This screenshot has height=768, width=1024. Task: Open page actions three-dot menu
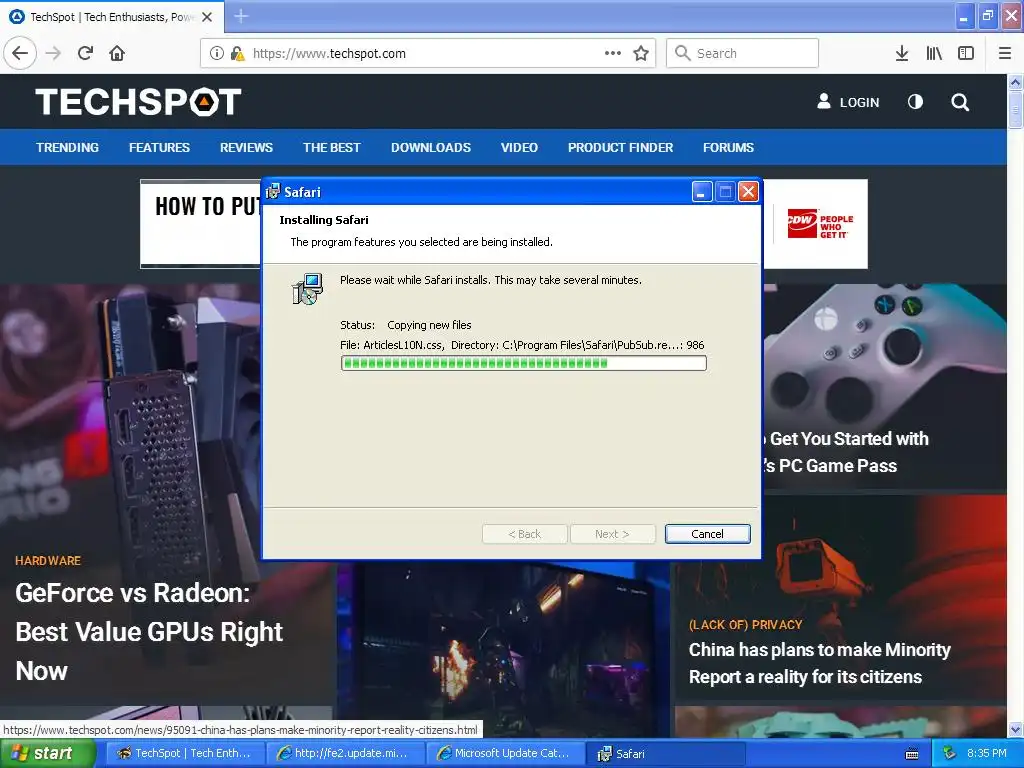pos(613,53)
